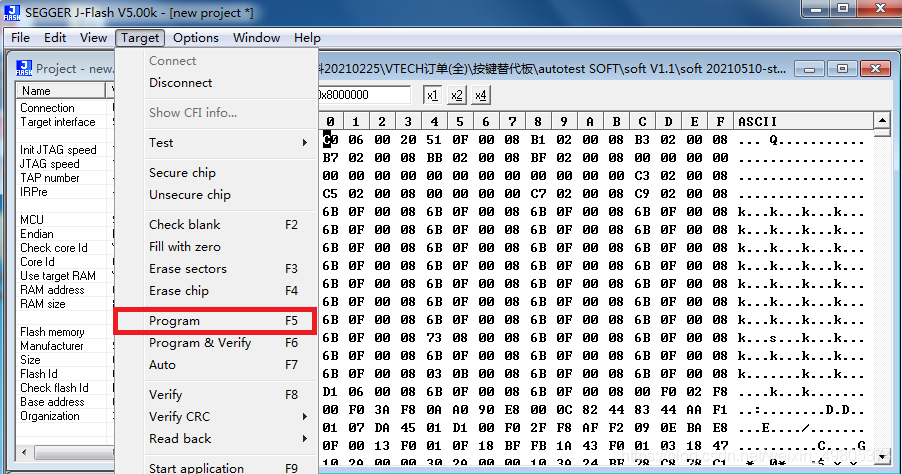The image size is (902, 474).
Task: Click hex view scroll up arrow
Action: pyautogui.click(x=882, y=120)
